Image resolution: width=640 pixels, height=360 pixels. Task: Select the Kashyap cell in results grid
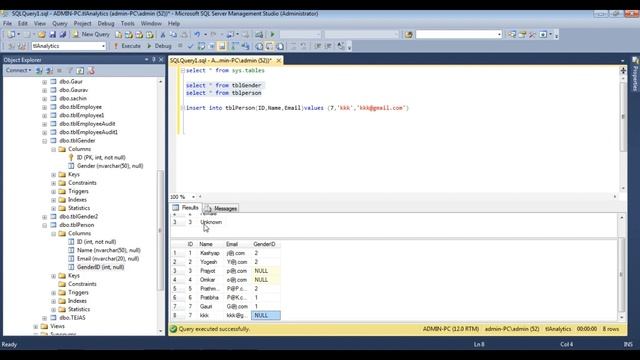[210, 253]
